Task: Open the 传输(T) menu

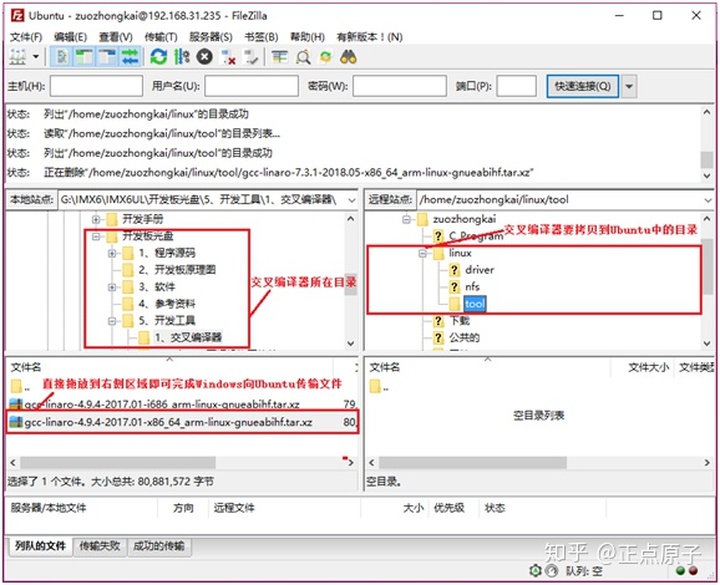Action: point(161,37)
